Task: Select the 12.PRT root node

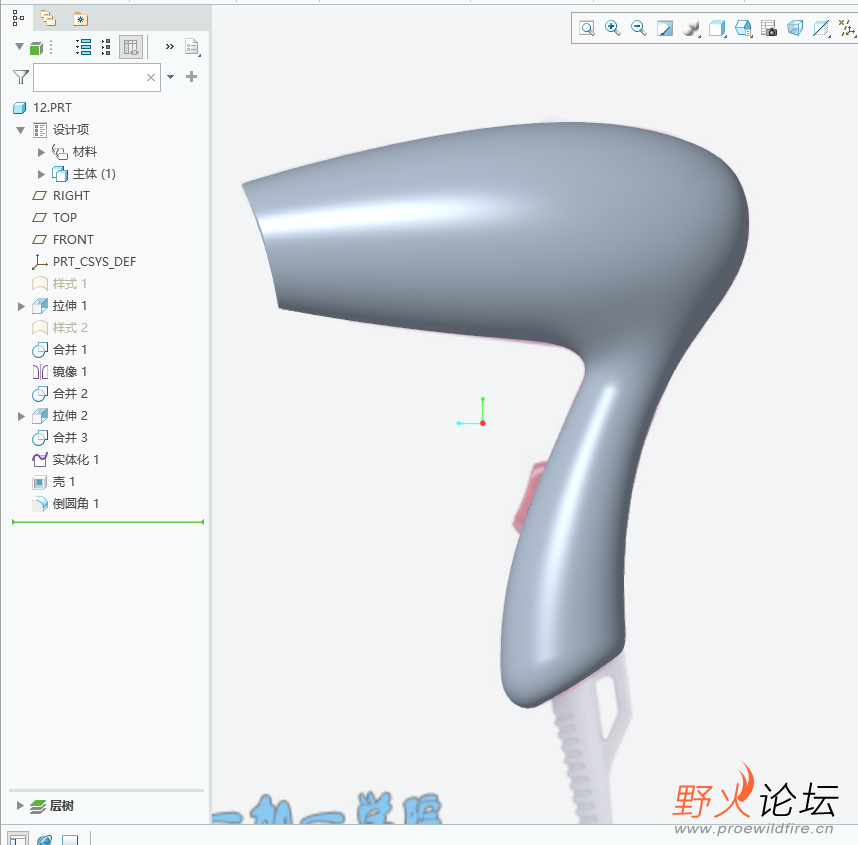Action: (52, 108)
